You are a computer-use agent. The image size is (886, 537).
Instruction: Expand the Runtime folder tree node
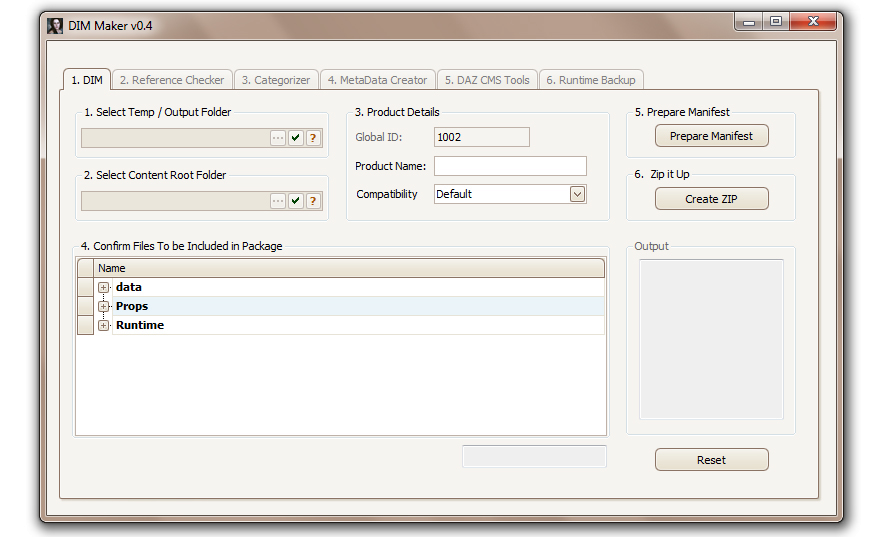pos(103,326)
